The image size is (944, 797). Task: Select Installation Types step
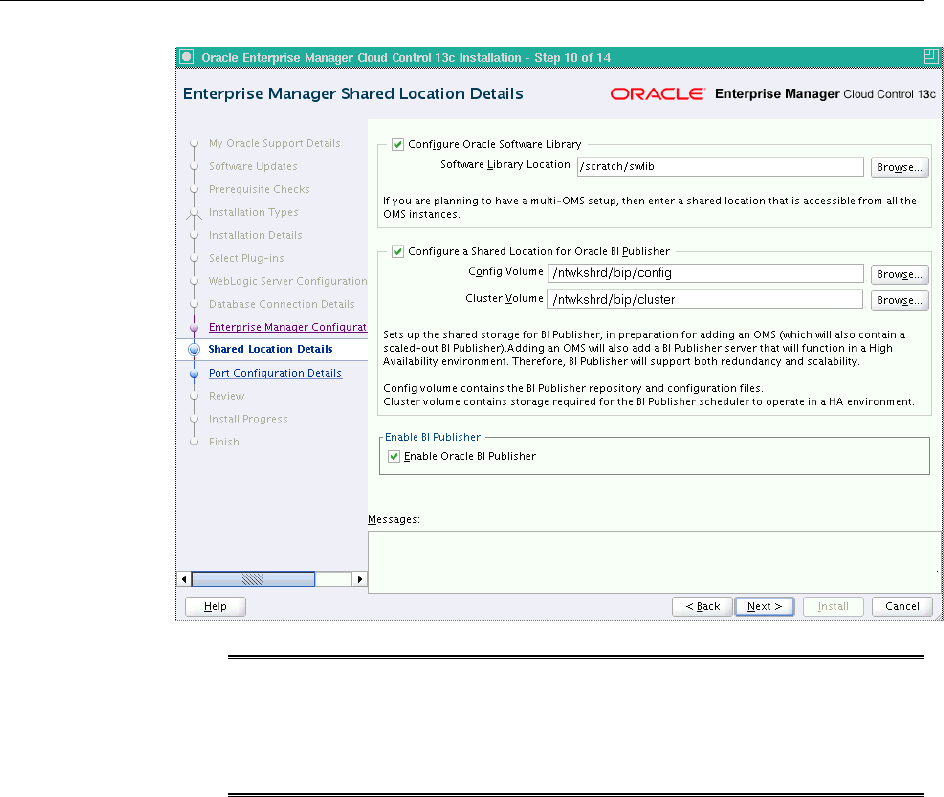coord(253,212)
